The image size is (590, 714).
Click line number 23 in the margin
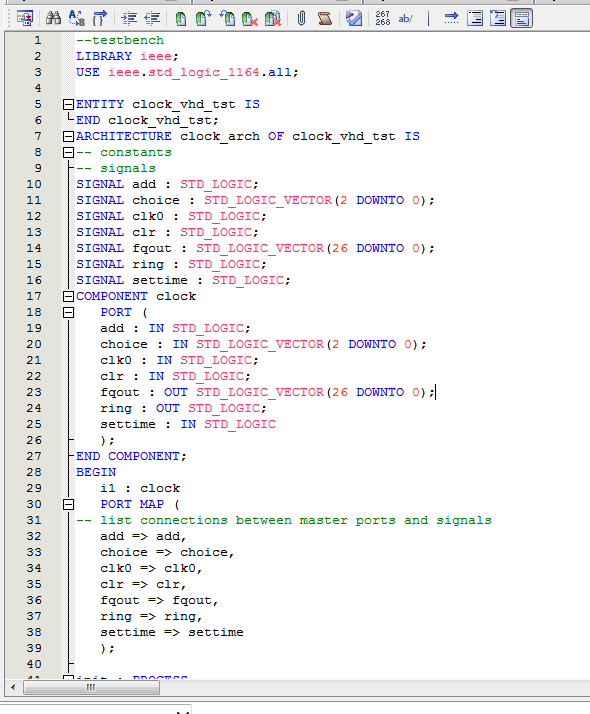coord(34,392)
